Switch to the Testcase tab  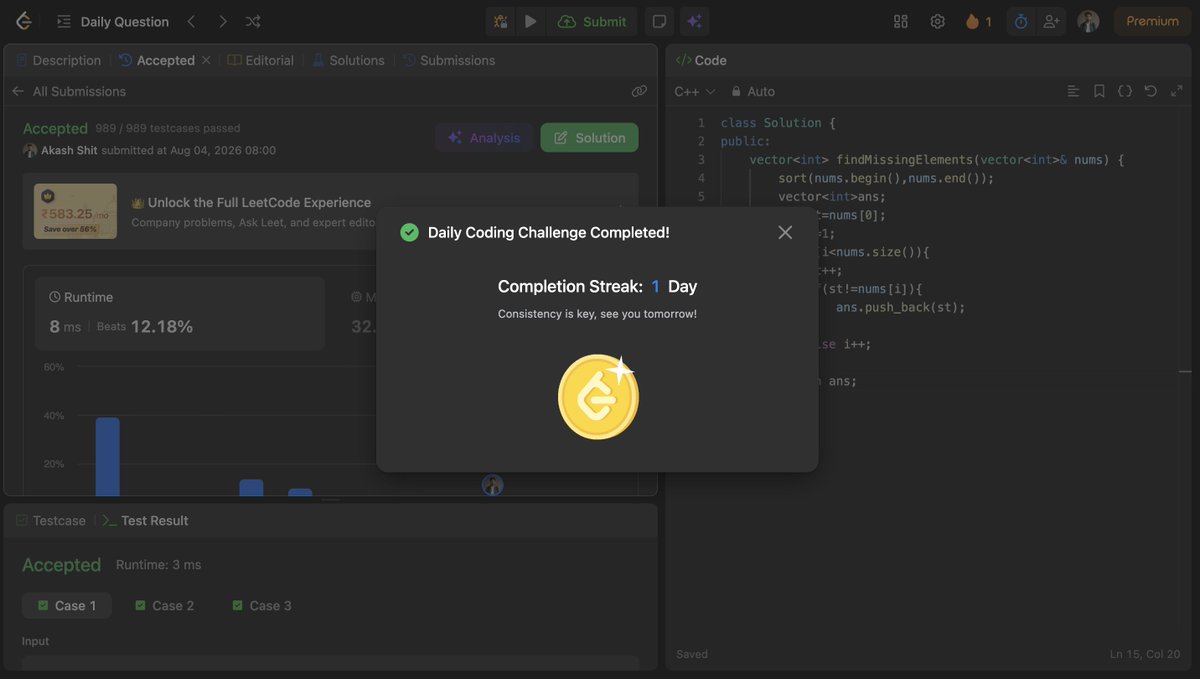[50, 520]
